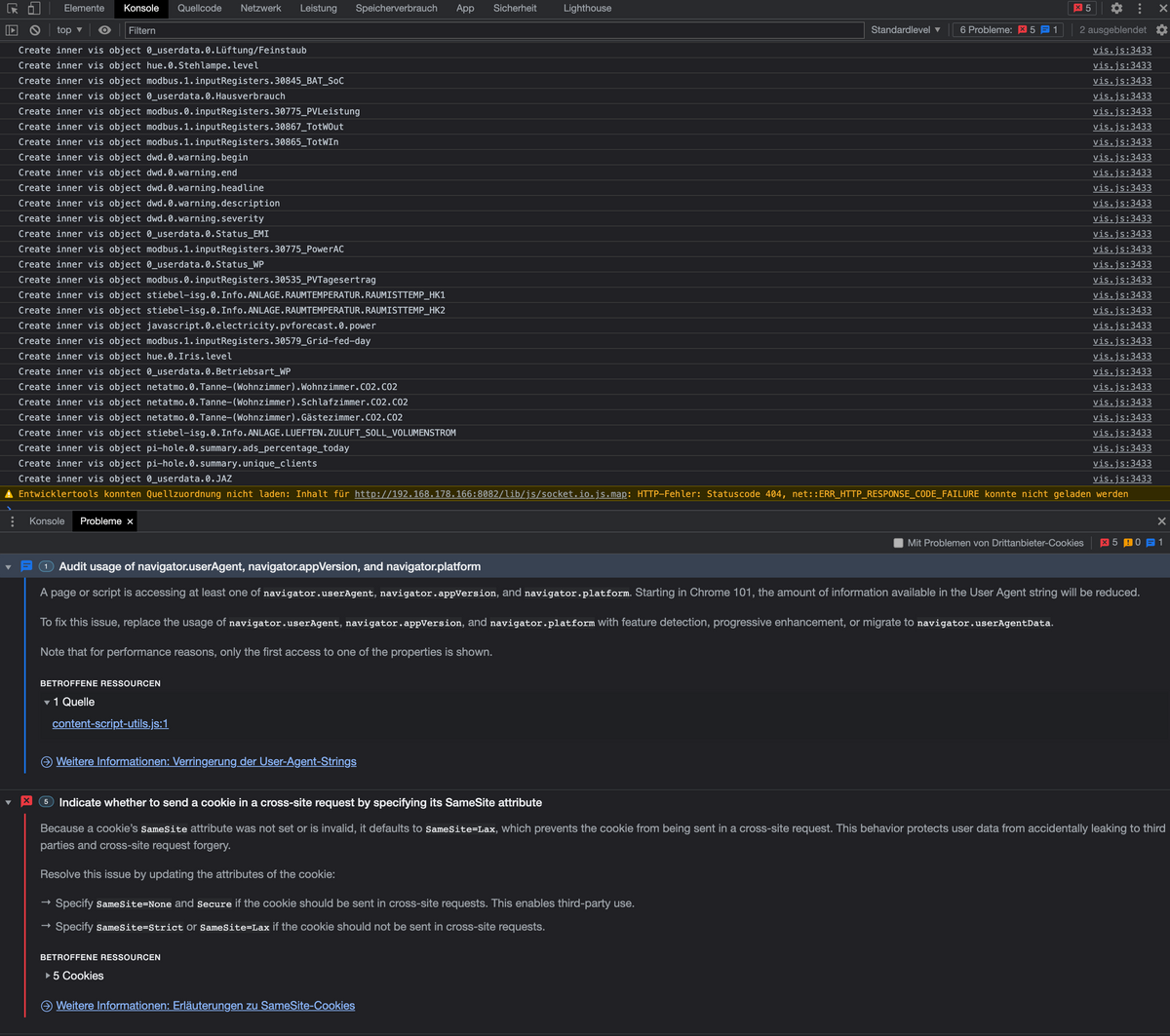
Task: Open 'Verringerung der User-Agent-Strings' info link
Action: pos(206,761)
